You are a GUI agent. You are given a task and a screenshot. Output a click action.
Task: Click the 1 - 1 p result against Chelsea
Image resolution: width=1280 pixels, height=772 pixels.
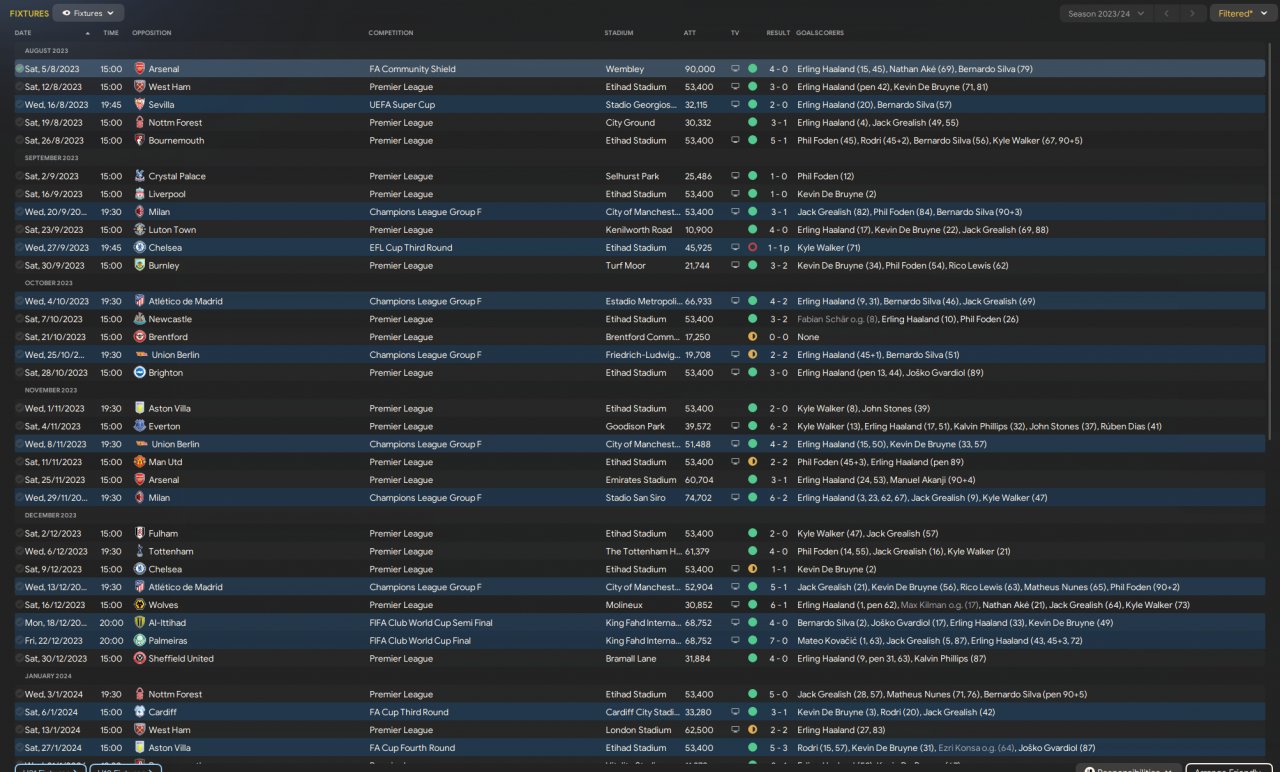[780, 248]
